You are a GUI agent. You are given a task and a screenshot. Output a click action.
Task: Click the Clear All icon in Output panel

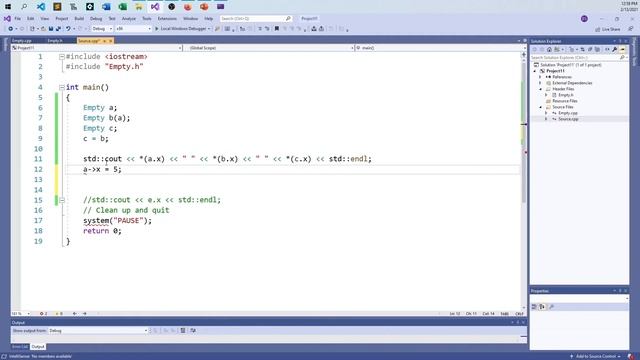coord(183,331)
